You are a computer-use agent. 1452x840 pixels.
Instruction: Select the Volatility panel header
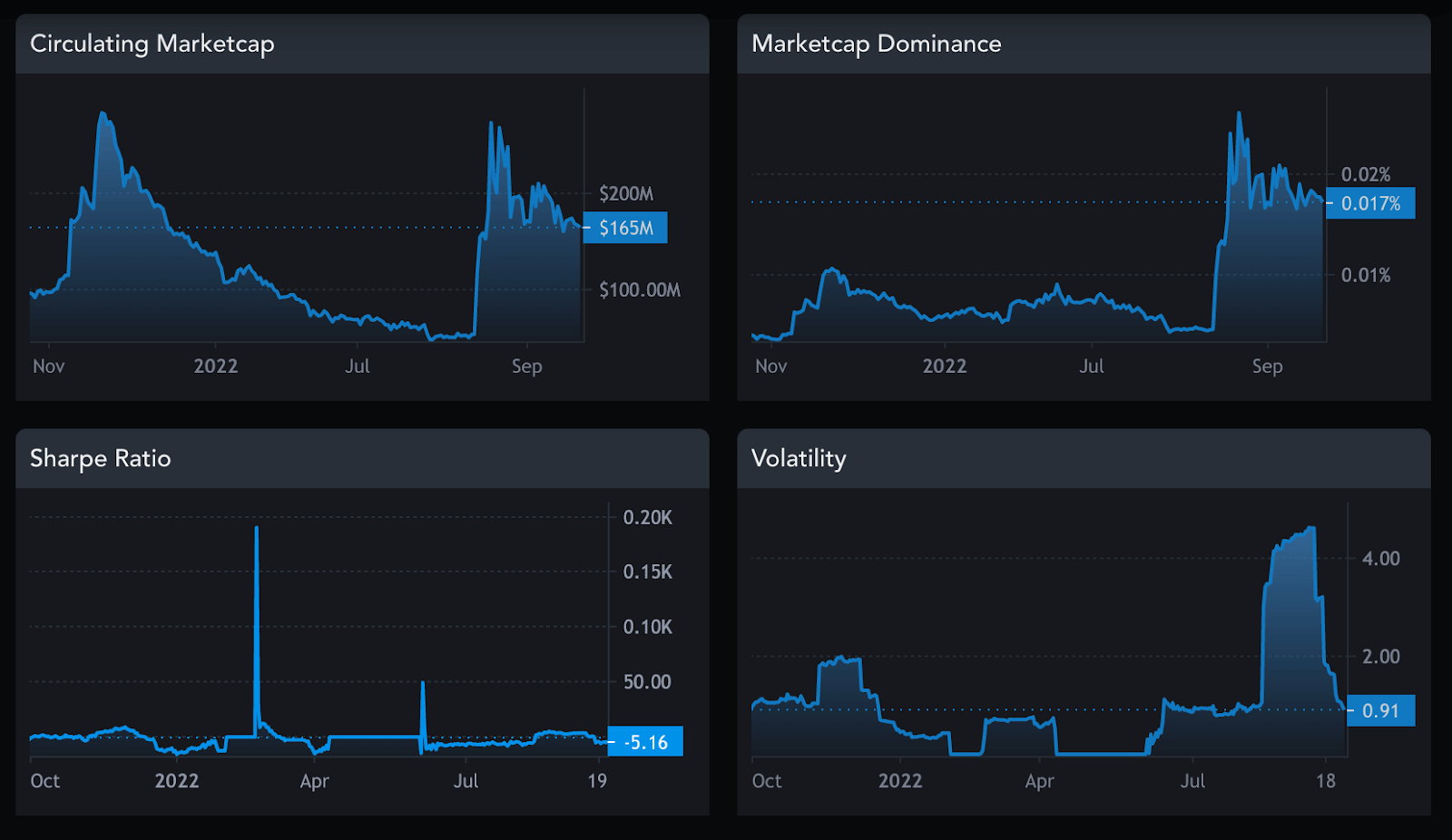point(799,458)
